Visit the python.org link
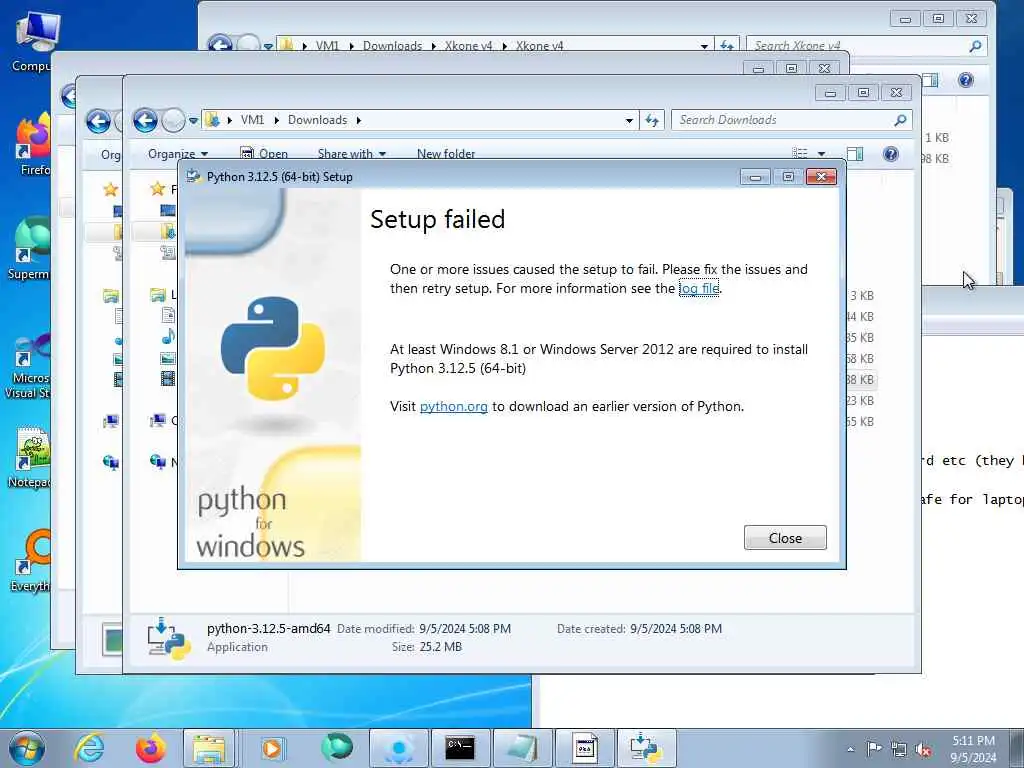 pyautogui.click(x=453, y=406)
